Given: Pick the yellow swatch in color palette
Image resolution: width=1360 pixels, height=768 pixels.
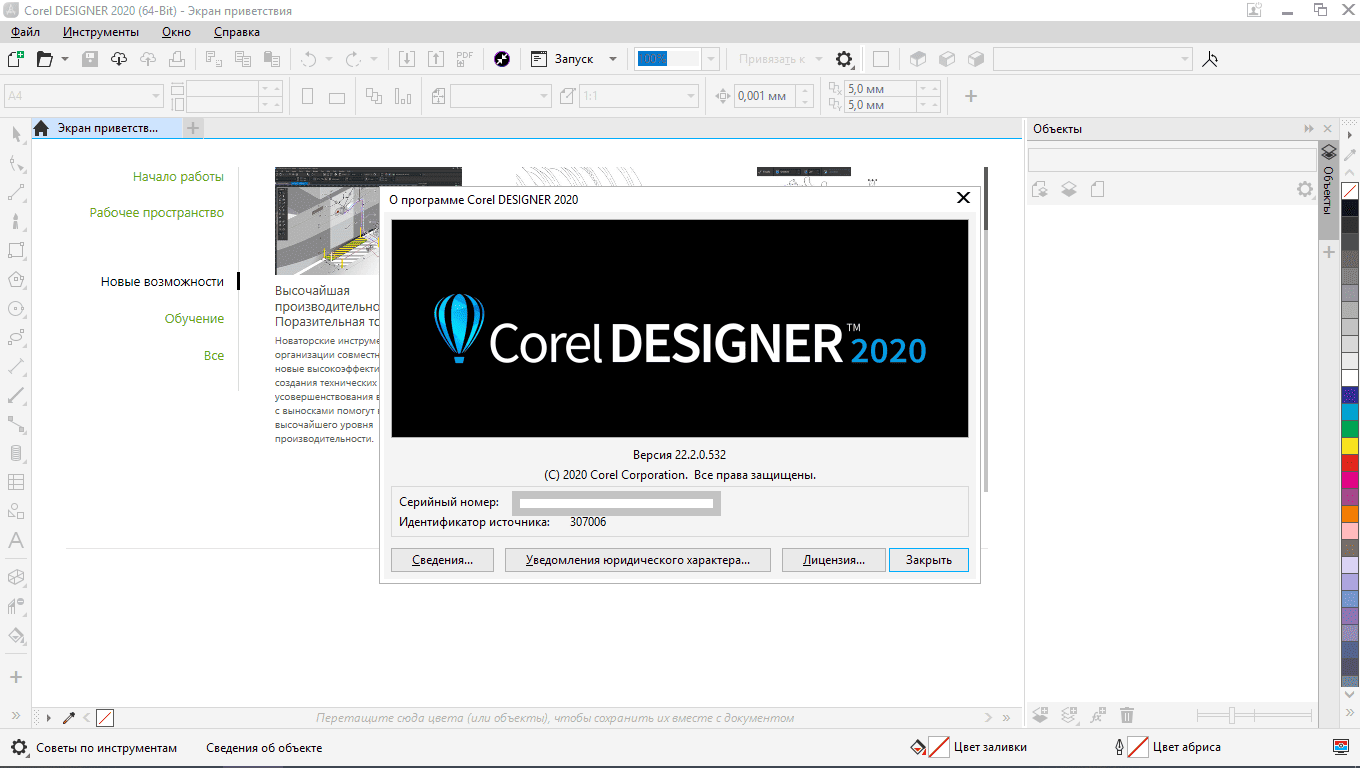Looking at the screenshot, I should 1350,446.
